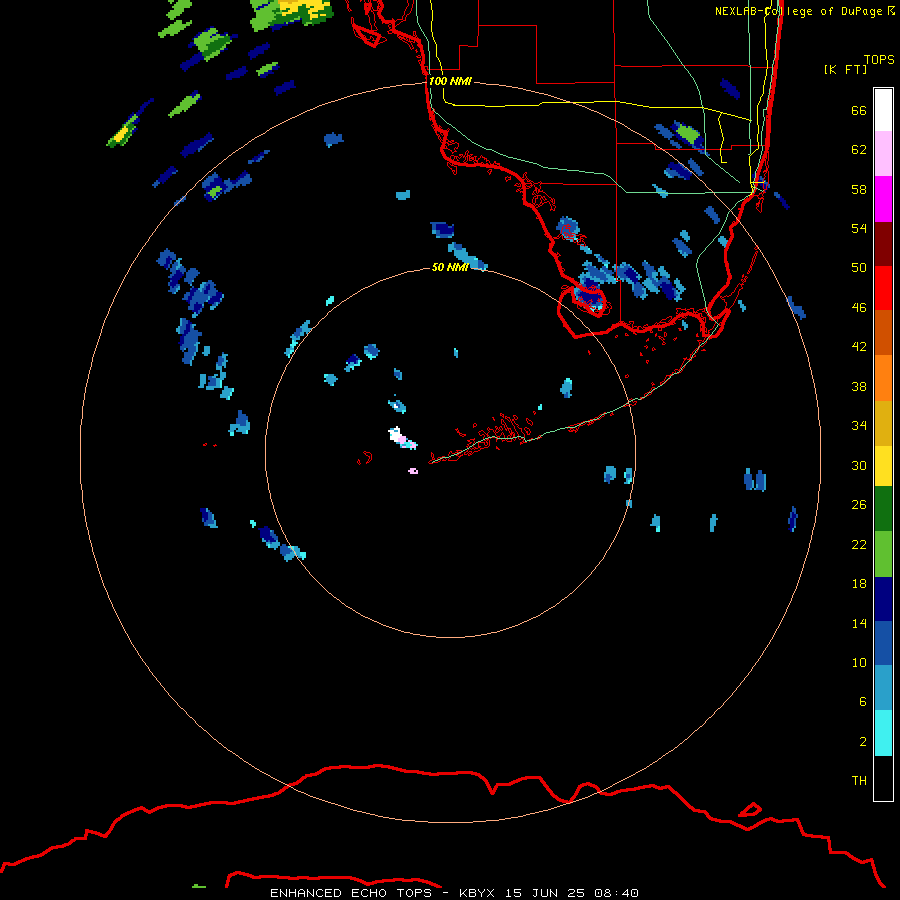Click the '22' legend value
The image size is (900, 900).
tap(859, 544)
